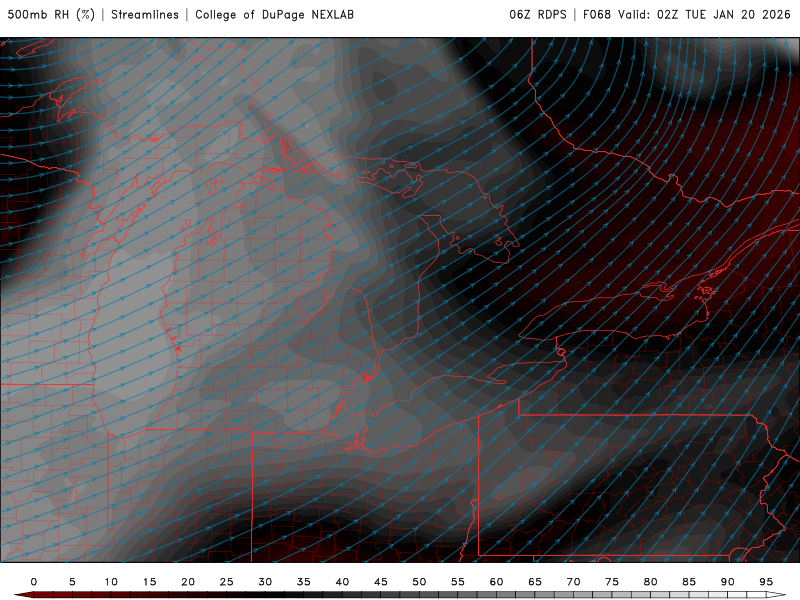Image resolution: width=800 pixels, height=600 pixels.
Task: Select the "30" label on the color scale
Action: pyautogui.click(x=265, y=582)
